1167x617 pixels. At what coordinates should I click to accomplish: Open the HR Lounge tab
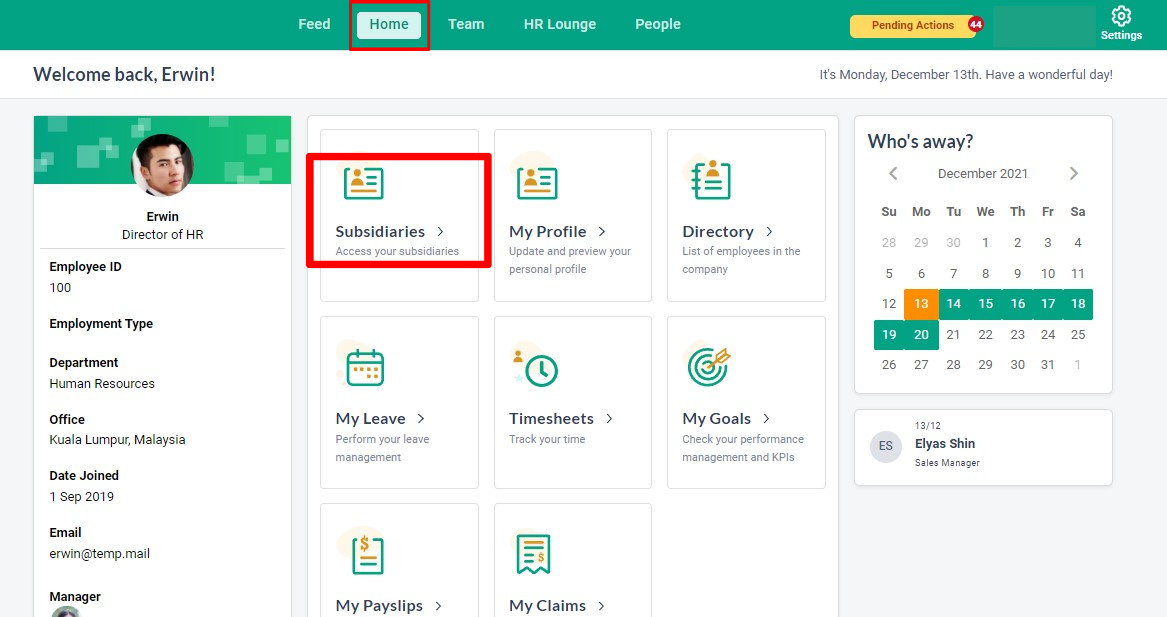pos(560,25)
